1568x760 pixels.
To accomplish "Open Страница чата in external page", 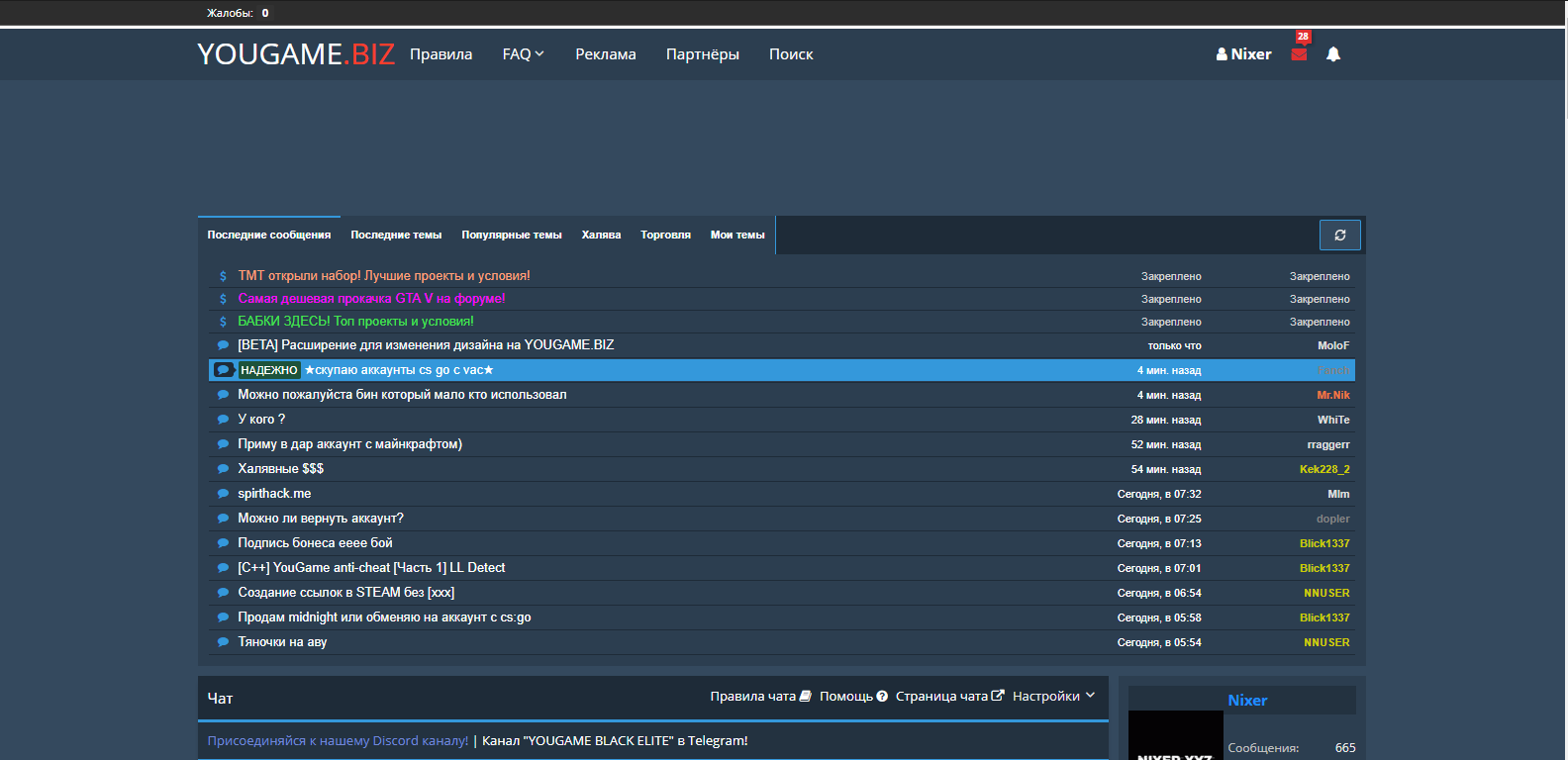I will click(x=948, y=697).
